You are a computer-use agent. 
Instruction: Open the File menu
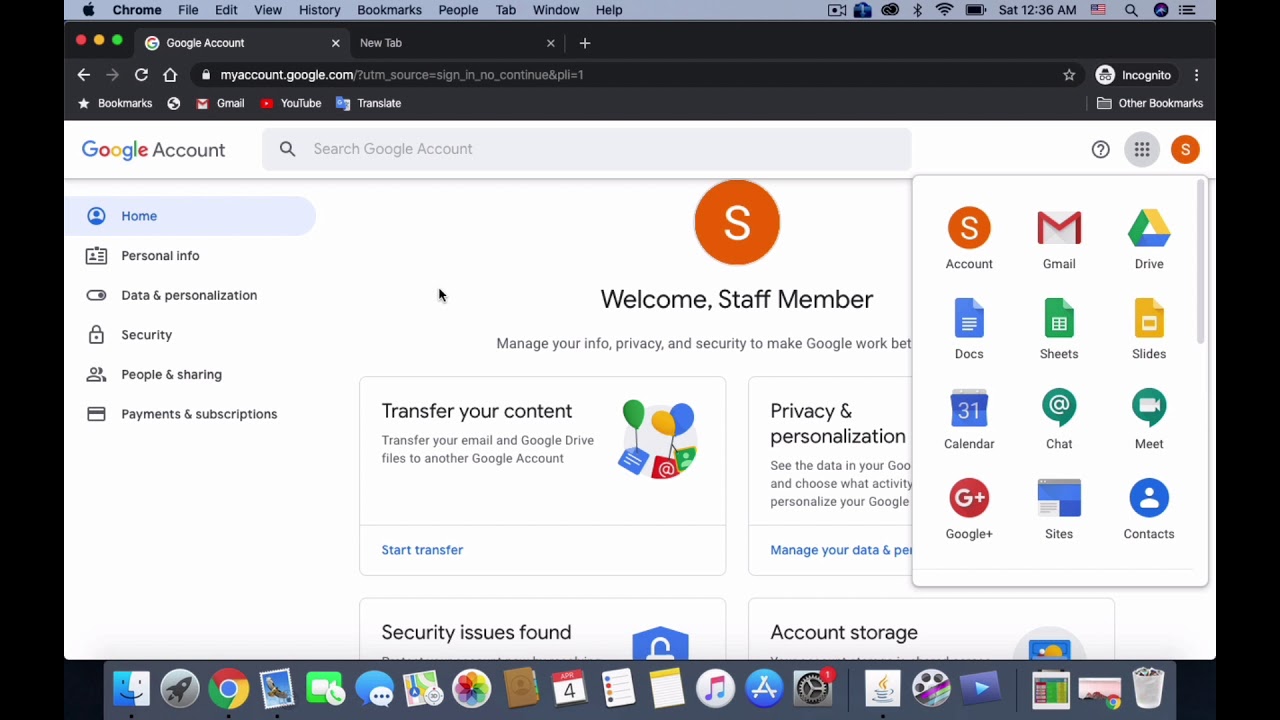[x=188, y=10]
